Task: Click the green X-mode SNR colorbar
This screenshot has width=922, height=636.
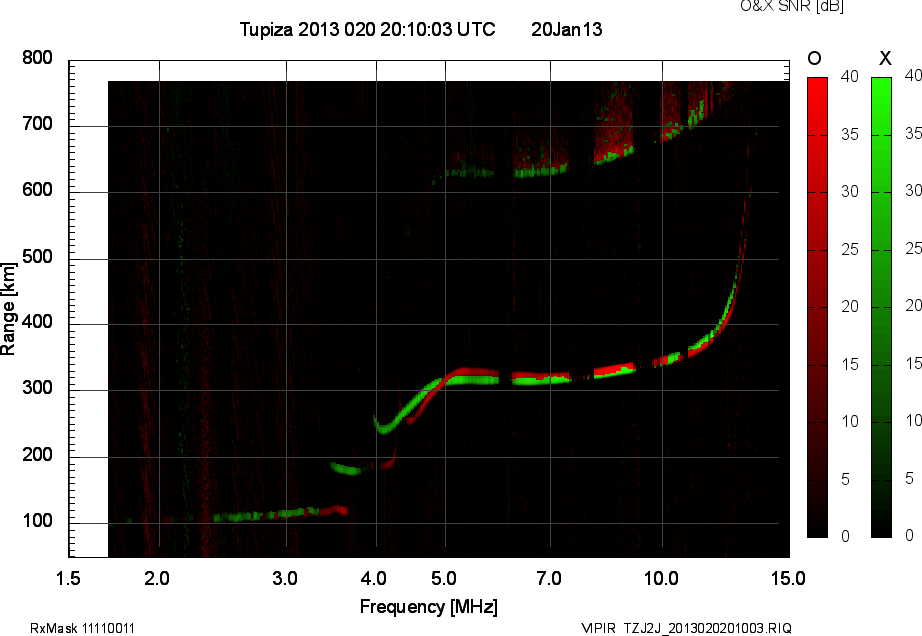Action: [881, 307]
